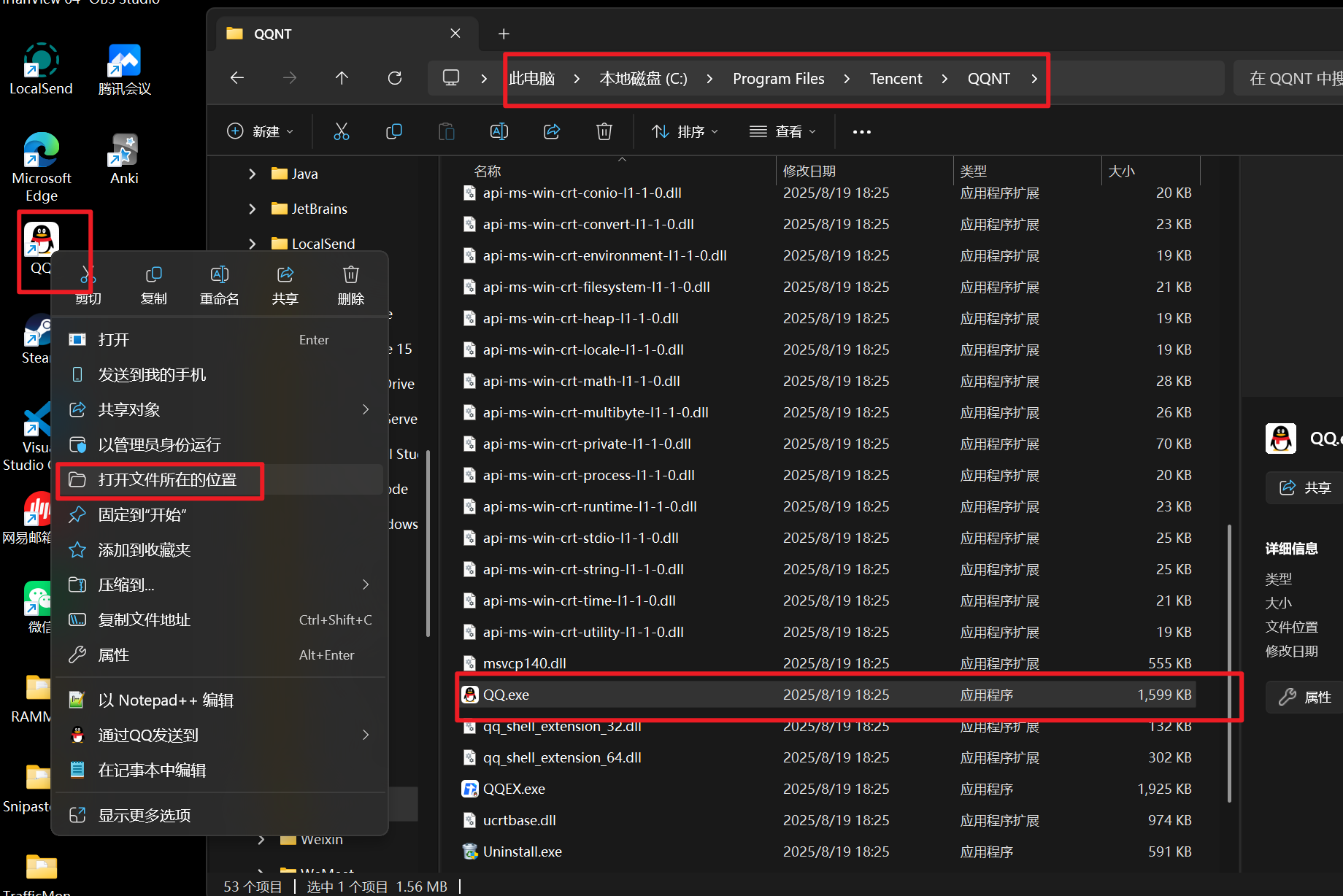This screenshot has height=896, width=1343.
Task: Select ucrtbase.dll in the file list
Action: coord(830,820)
